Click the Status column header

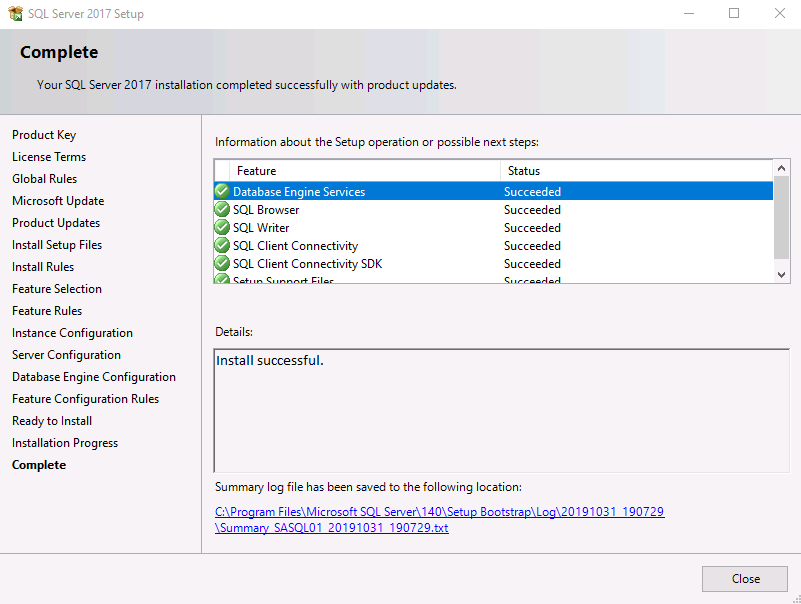click(637, 171)
